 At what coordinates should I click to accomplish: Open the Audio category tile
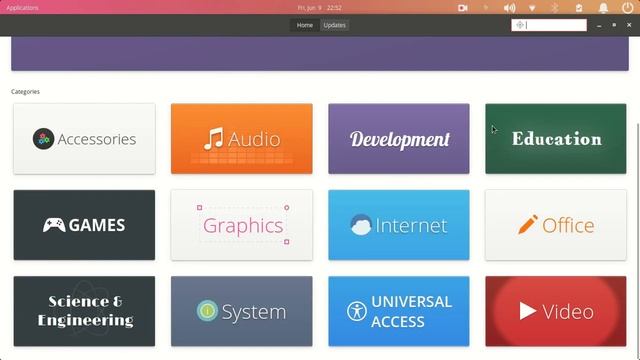[242, 139]
